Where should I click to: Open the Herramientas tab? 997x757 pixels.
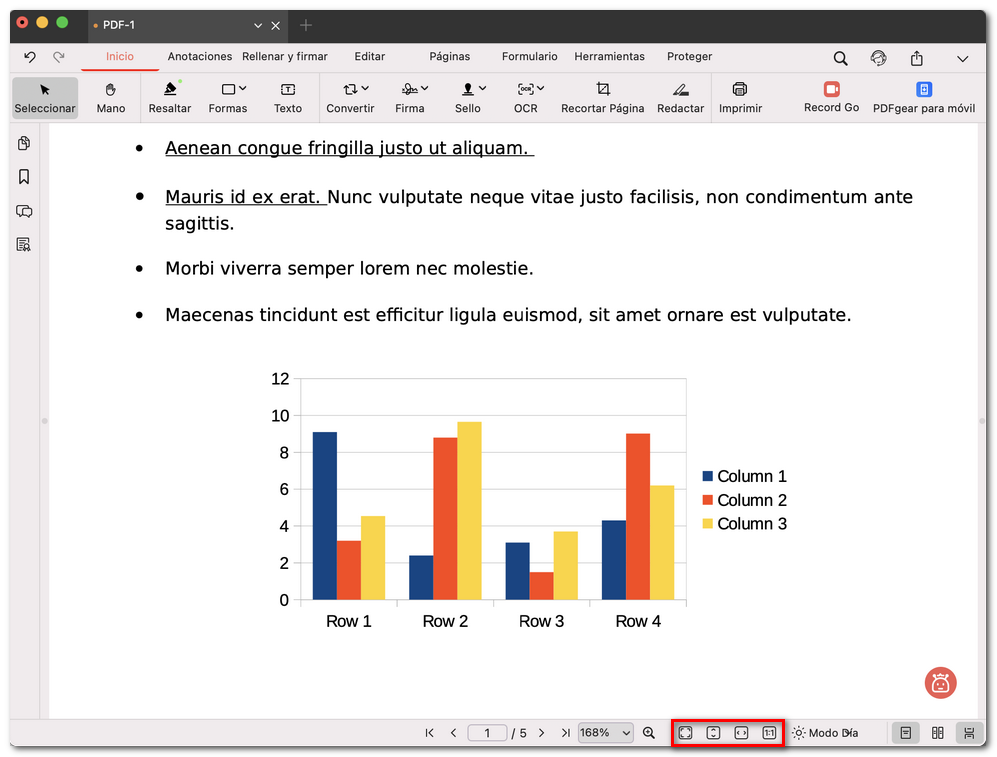coord(609,57)
